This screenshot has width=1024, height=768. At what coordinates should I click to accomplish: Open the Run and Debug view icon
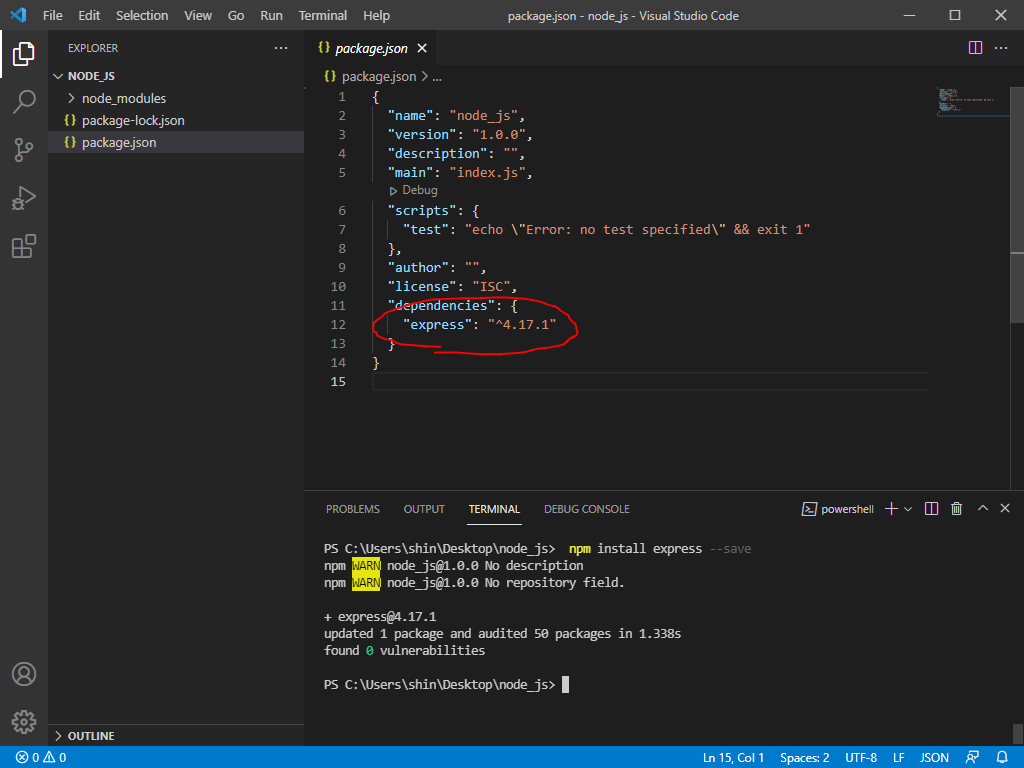tap(24, 198)
